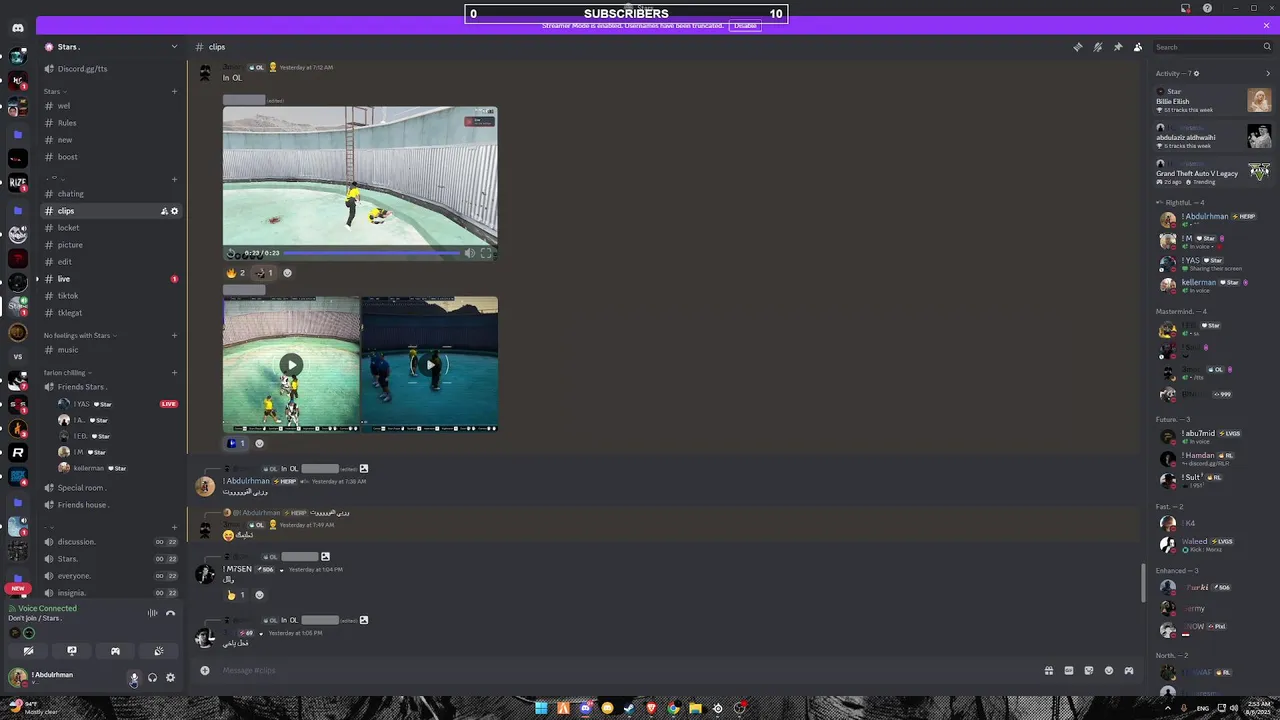Click LIVE badge next to YAS

point(169,404)
